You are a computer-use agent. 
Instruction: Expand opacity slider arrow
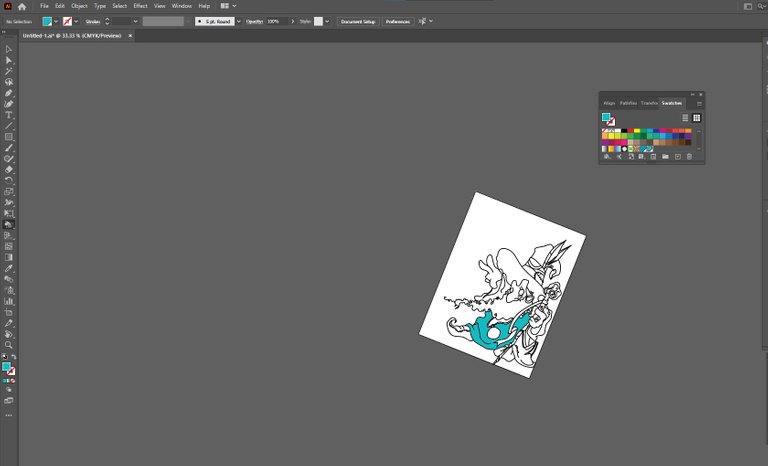tap(293, 22)
